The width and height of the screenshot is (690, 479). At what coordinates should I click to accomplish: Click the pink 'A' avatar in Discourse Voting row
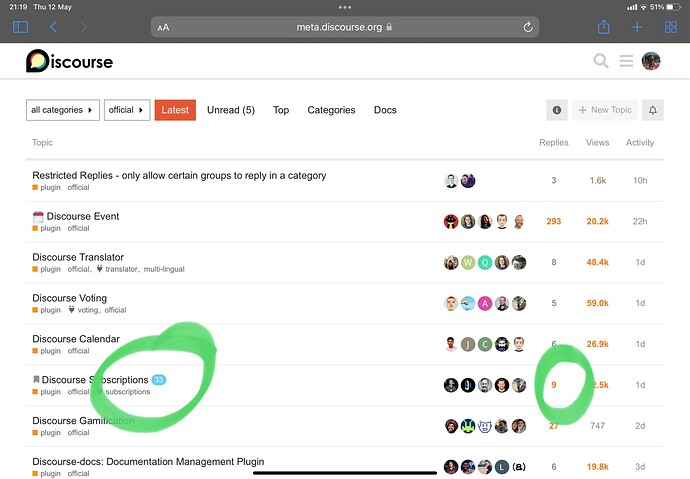[485, 303]
